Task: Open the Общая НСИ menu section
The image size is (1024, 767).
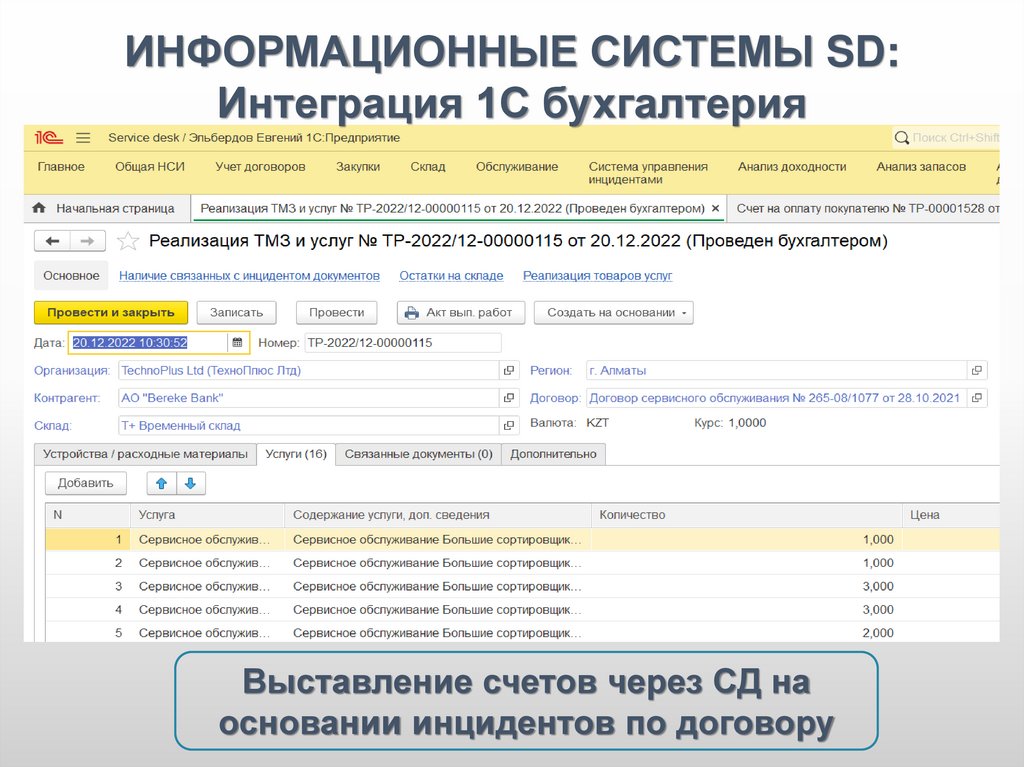Action: tap(150, 167)
